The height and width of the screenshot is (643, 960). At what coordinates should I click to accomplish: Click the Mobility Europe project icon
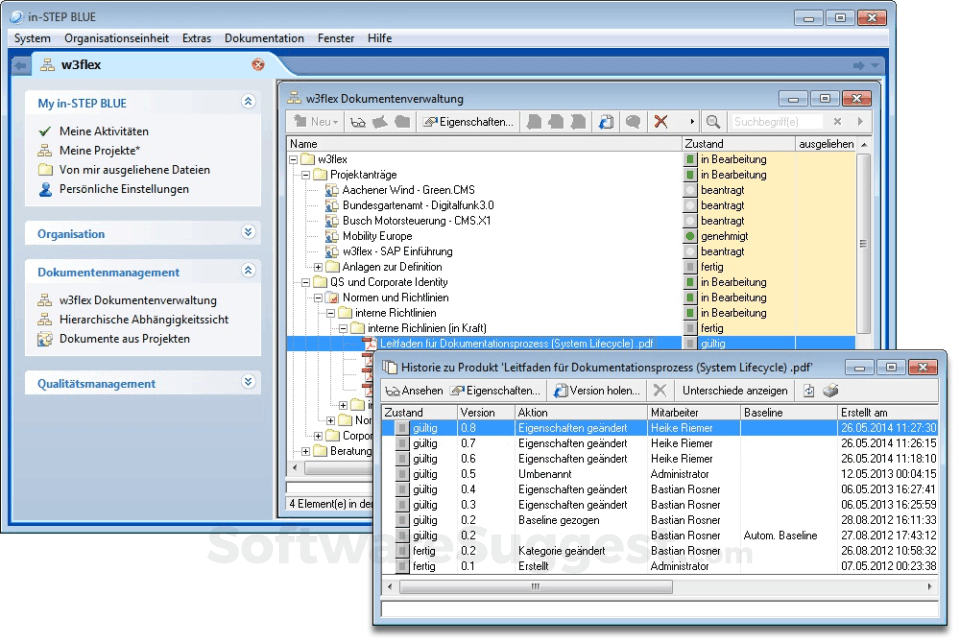(332, 236)
